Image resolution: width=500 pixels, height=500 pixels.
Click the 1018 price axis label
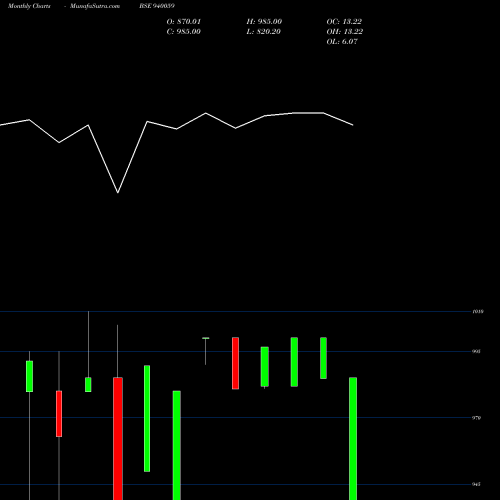(x=478, y=312)
